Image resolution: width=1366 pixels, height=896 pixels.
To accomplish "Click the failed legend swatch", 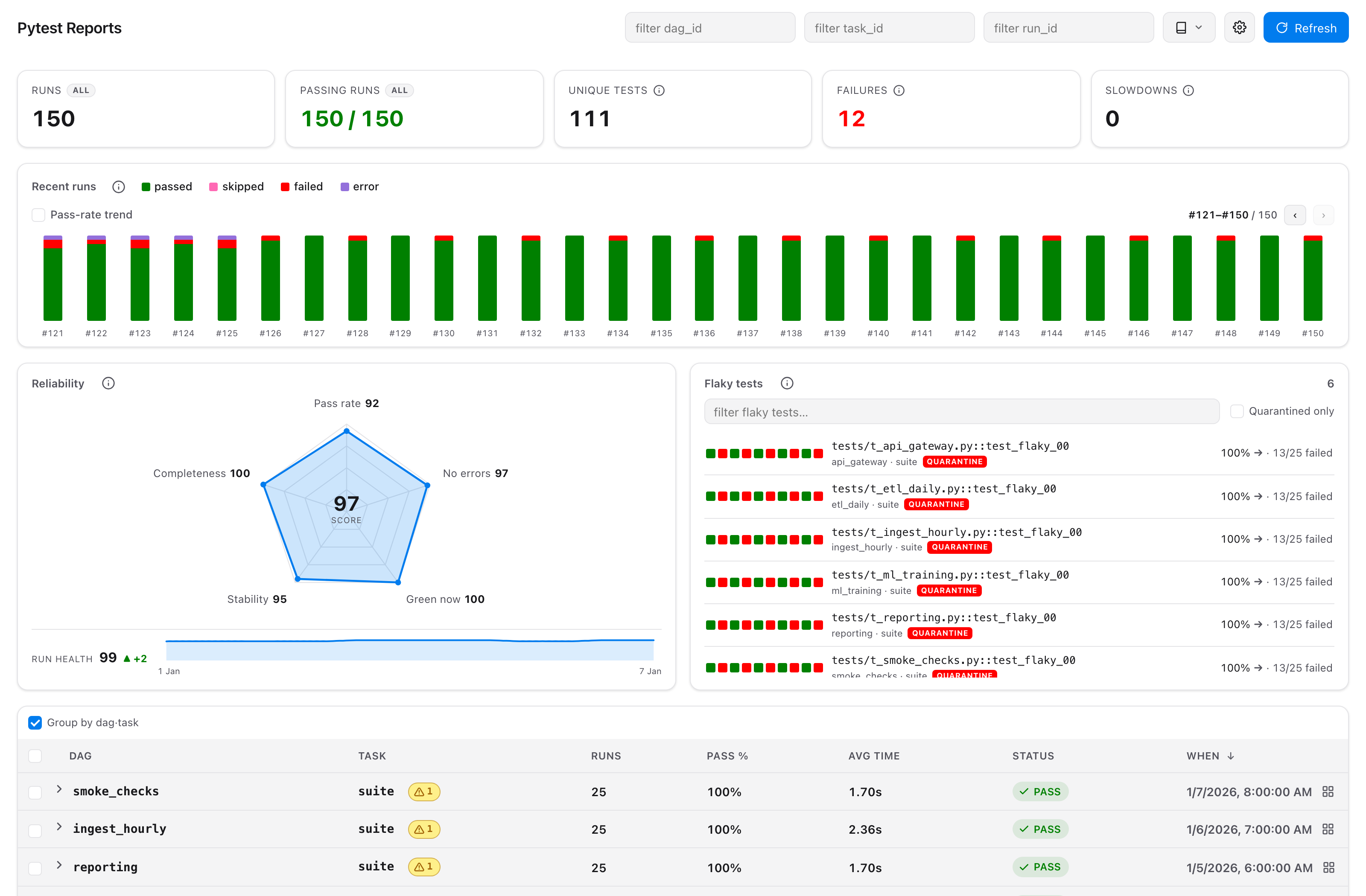I will click(285, 187).
